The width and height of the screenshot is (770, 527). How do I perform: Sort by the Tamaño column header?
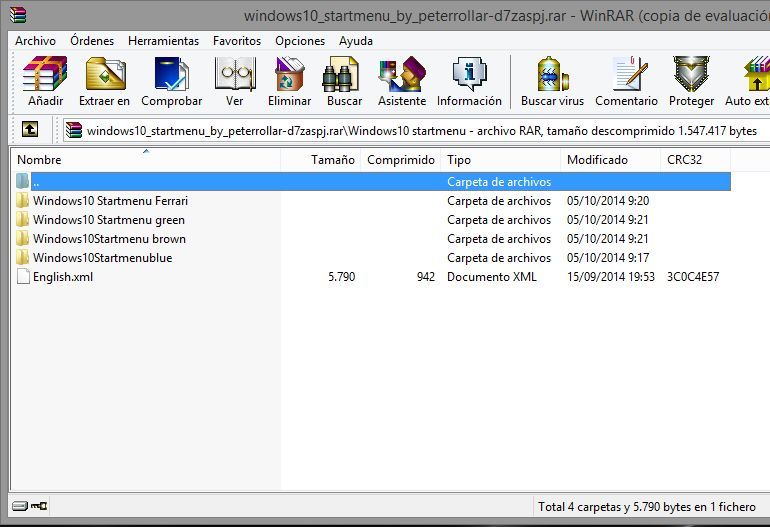tap(321, 160)
